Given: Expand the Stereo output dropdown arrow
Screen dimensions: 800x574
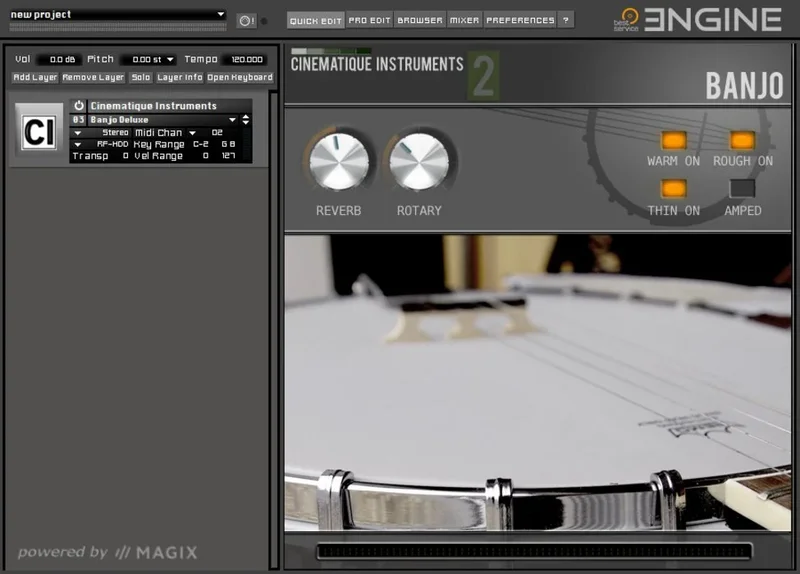Looking at the screenshot, I should pos(78,133).
